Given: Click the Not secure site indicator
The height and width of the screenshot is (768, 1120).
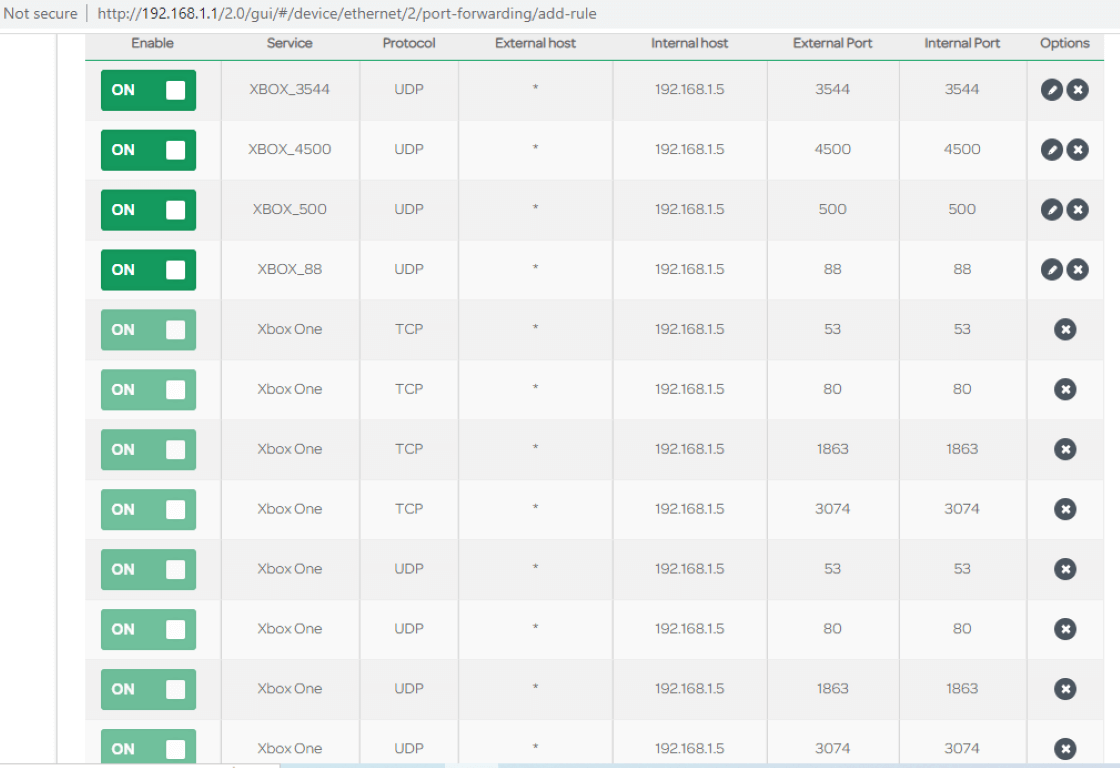Looking at the screenshot, I should coord(40,14).
